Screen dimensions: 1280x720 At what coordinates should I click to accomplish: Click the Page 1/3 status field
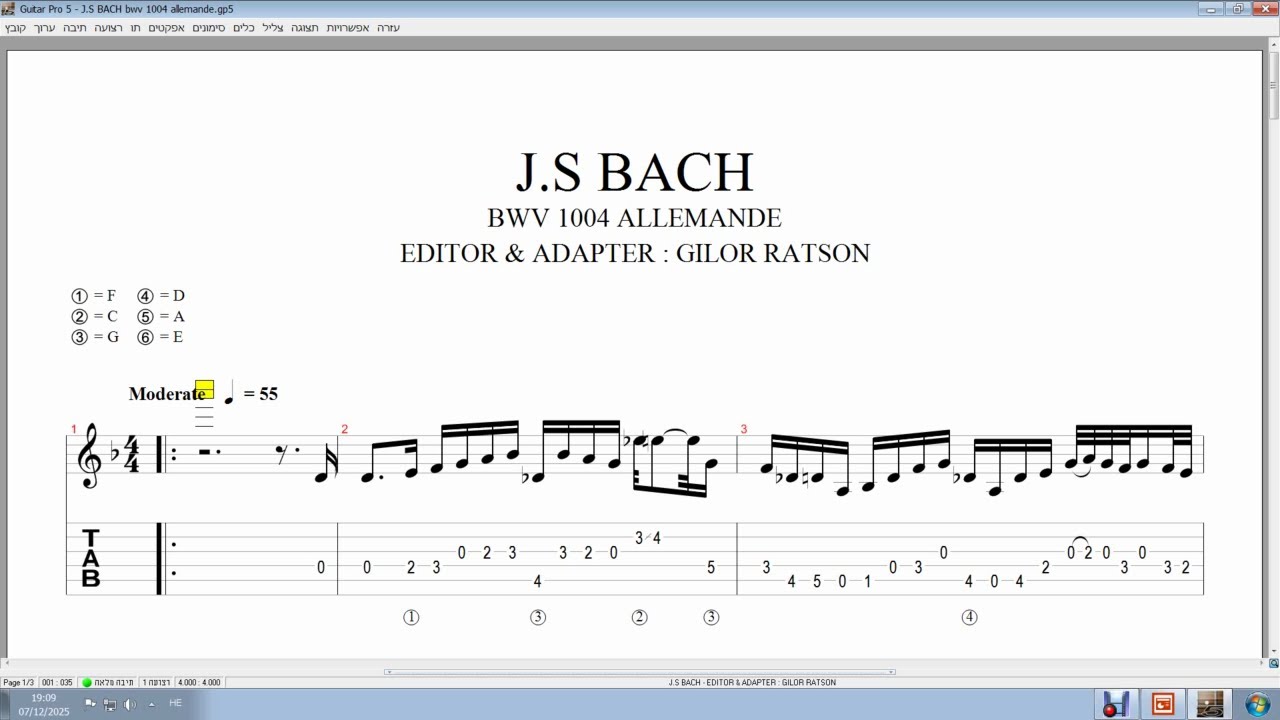pyautogui.click(x=18, y=682)
